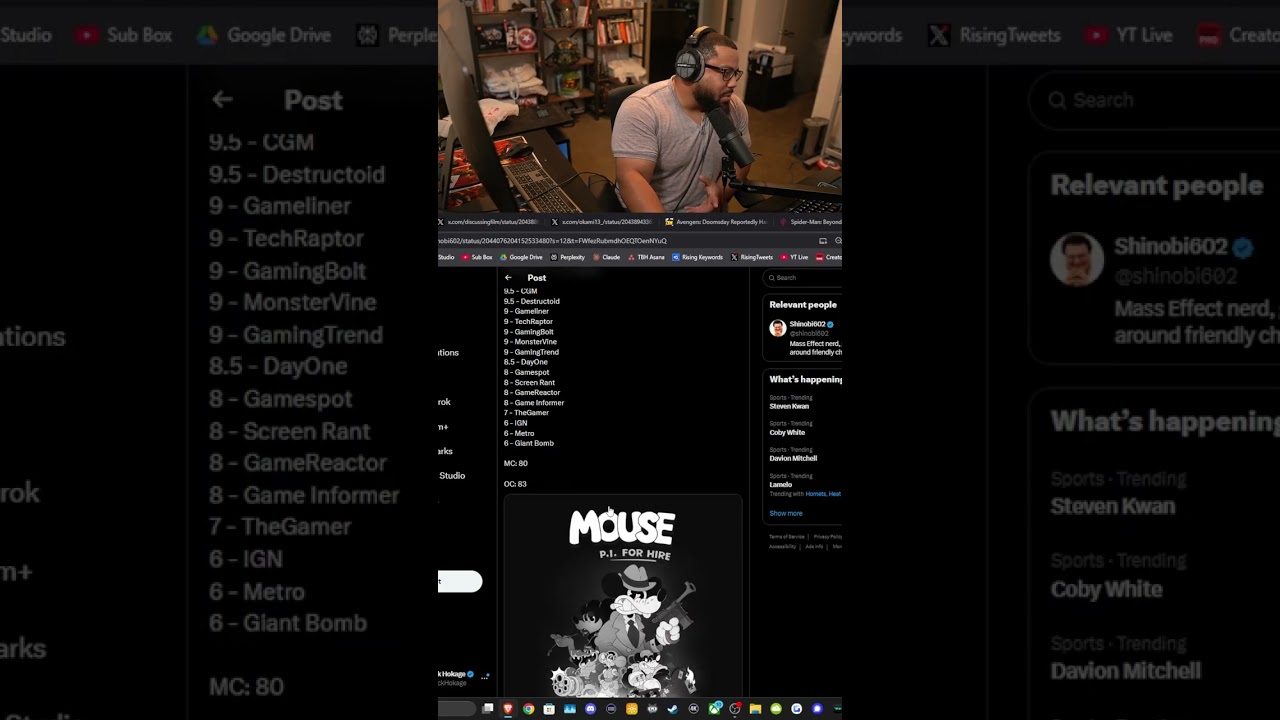The width and height of the screenshot is (1280, 720).
Task: Open Brave browser from the taskbar
Action: click(x=508, y=709)
